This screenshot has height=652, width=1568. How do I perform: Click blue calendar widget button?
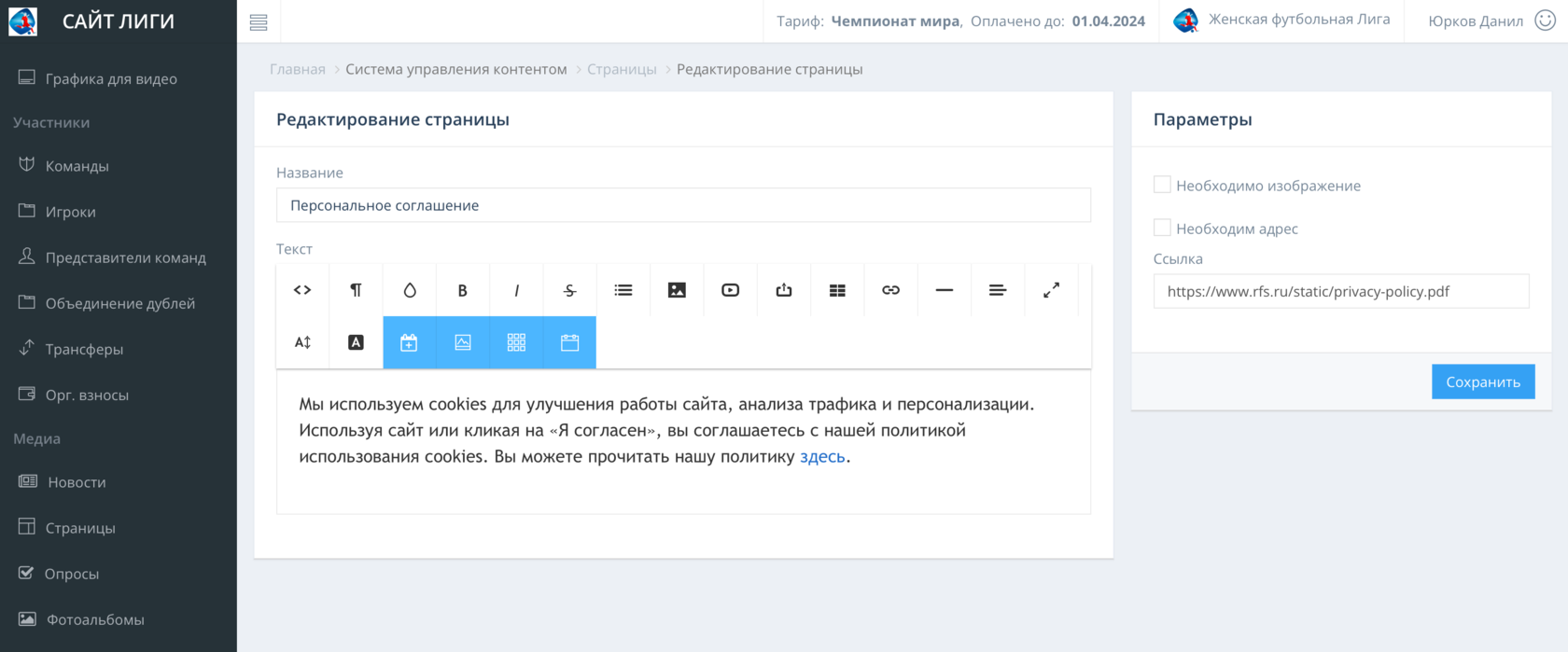pyautogui.click(x=570, y=342)
